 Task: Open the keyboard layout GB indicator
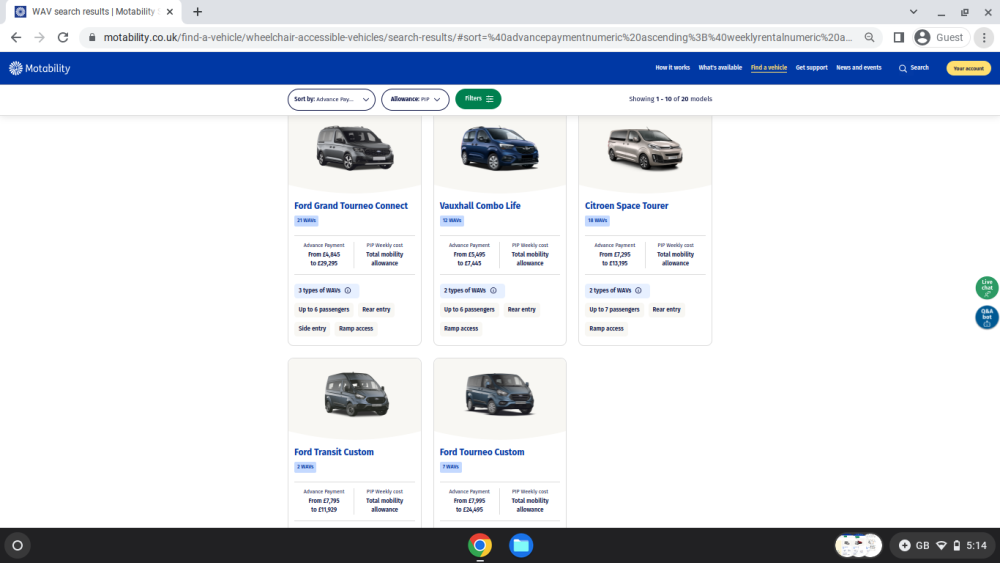click(922, 546)
